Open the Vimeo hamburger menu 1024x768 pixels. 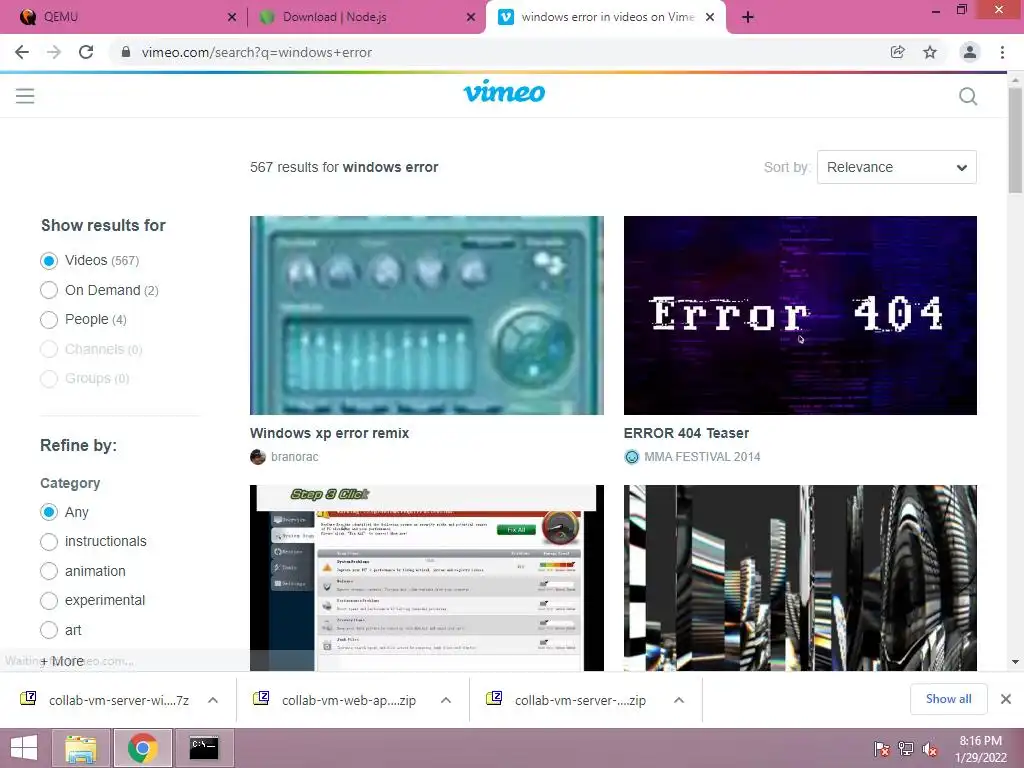pyautogui.click(x=25, y=96)
